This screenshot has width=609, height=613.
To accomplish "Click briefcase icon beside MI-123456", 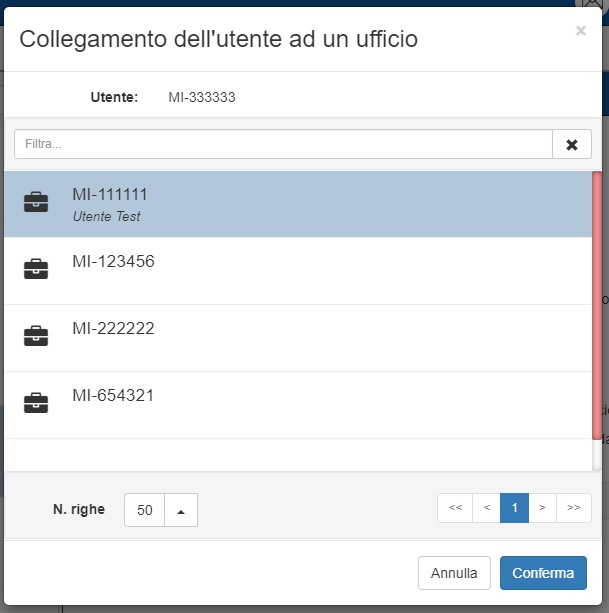I will (36, 269).
